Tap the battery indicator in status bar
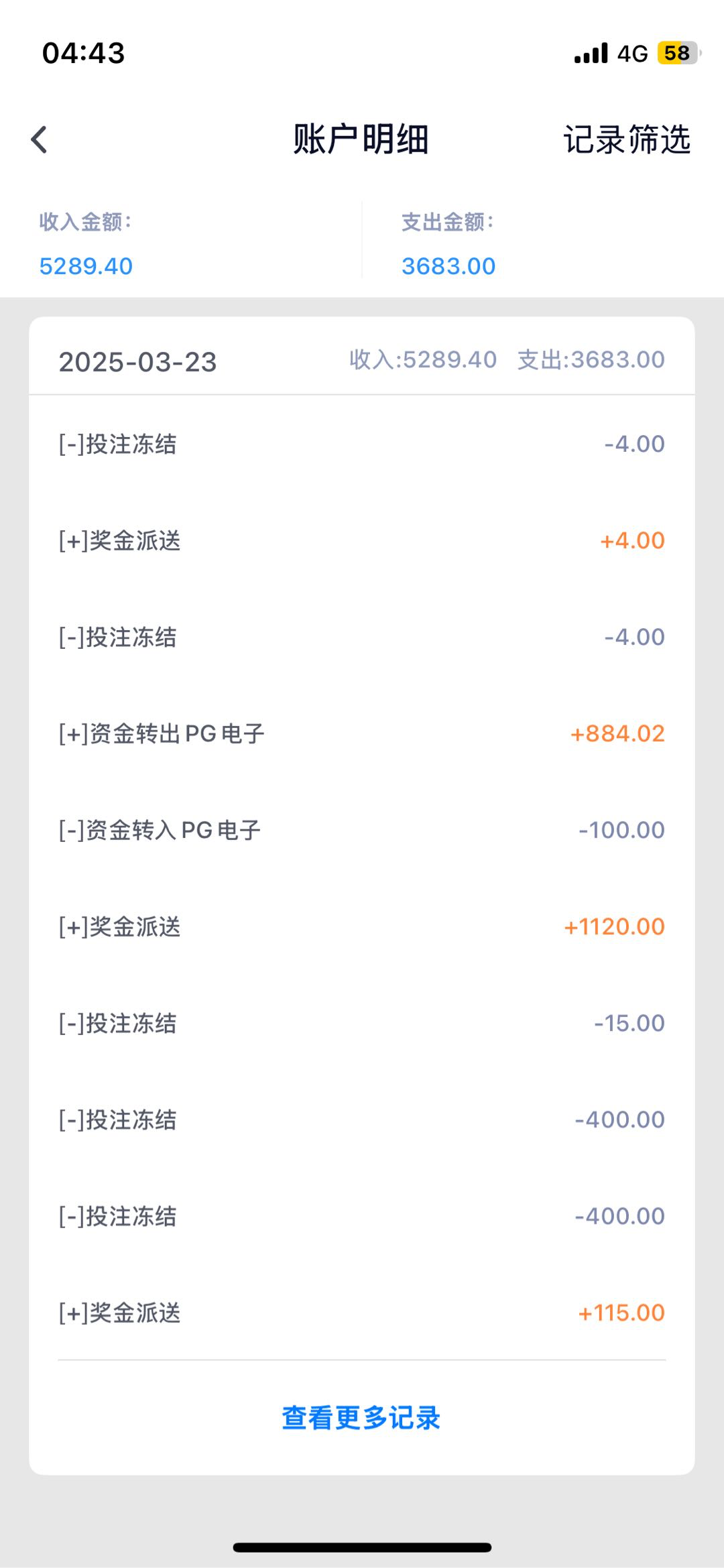Screen dimensions: 724x1568 click(678, 53)
